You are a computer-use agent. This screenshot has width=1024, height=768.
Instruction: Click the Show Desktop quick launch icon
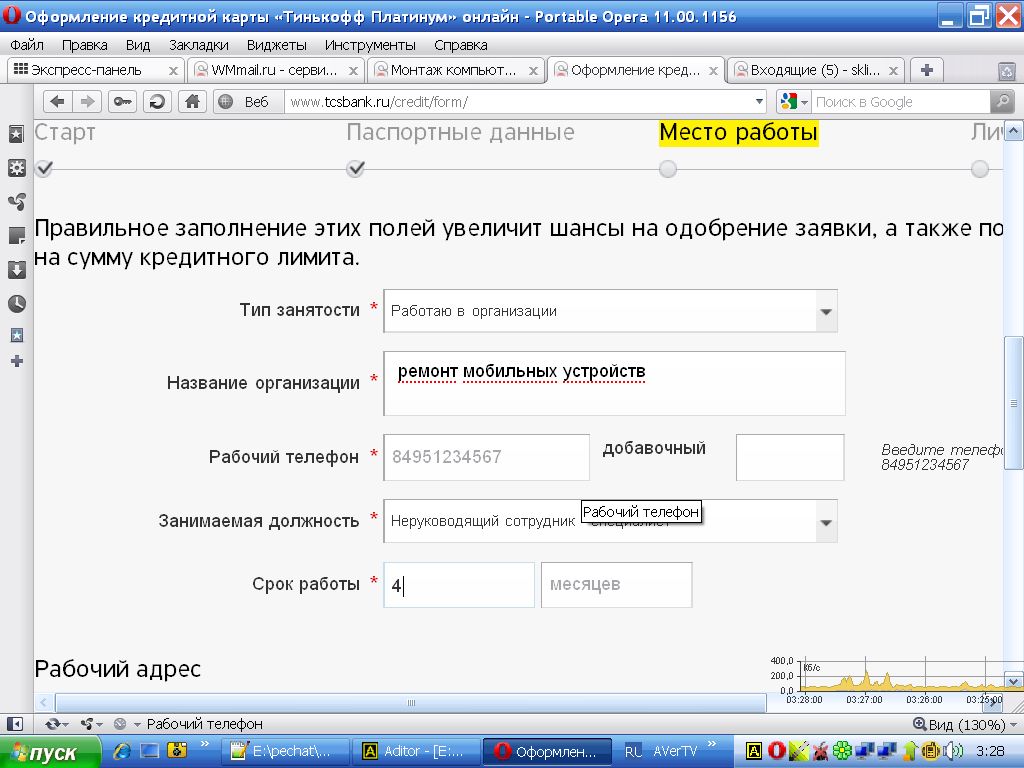150,751
